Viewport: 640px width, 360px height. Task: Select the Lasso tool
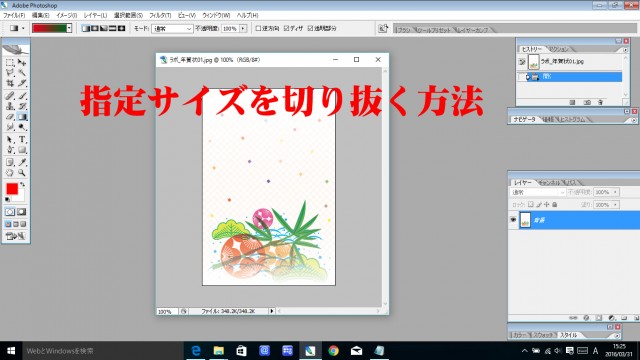coord(10,73)
